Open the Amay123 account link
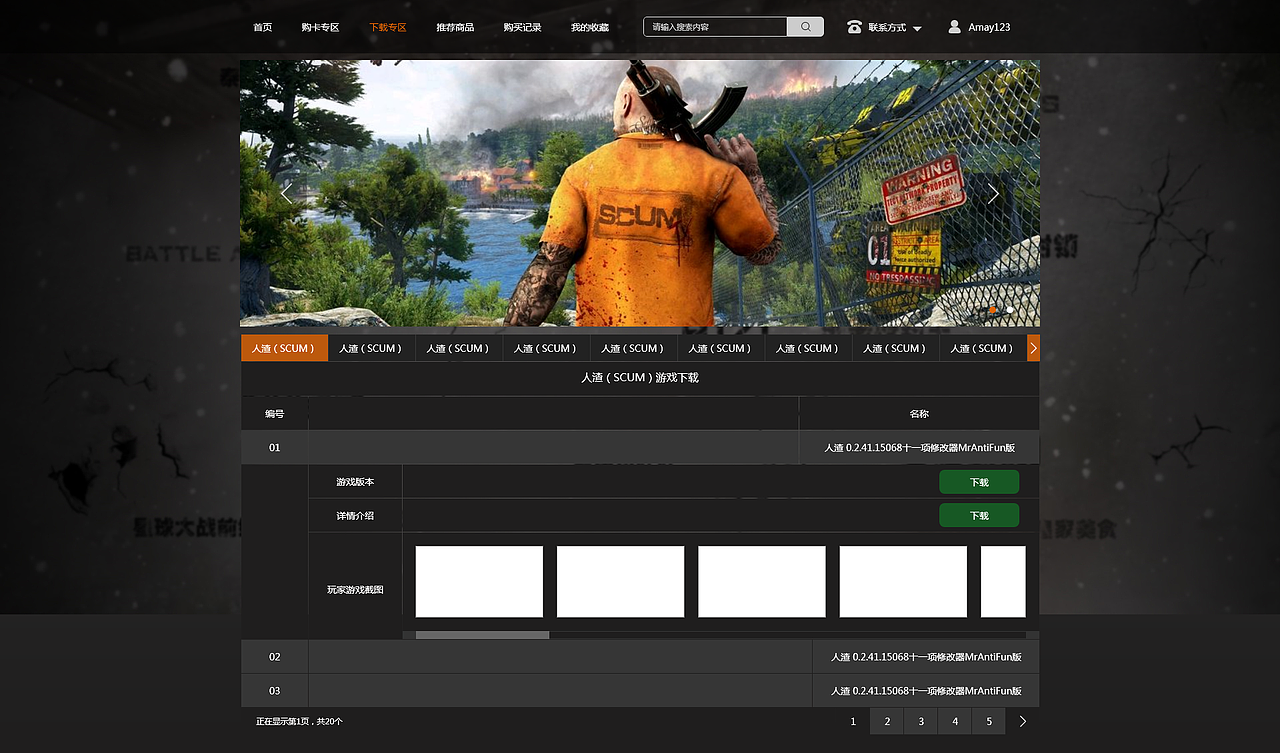 (989, 27)
